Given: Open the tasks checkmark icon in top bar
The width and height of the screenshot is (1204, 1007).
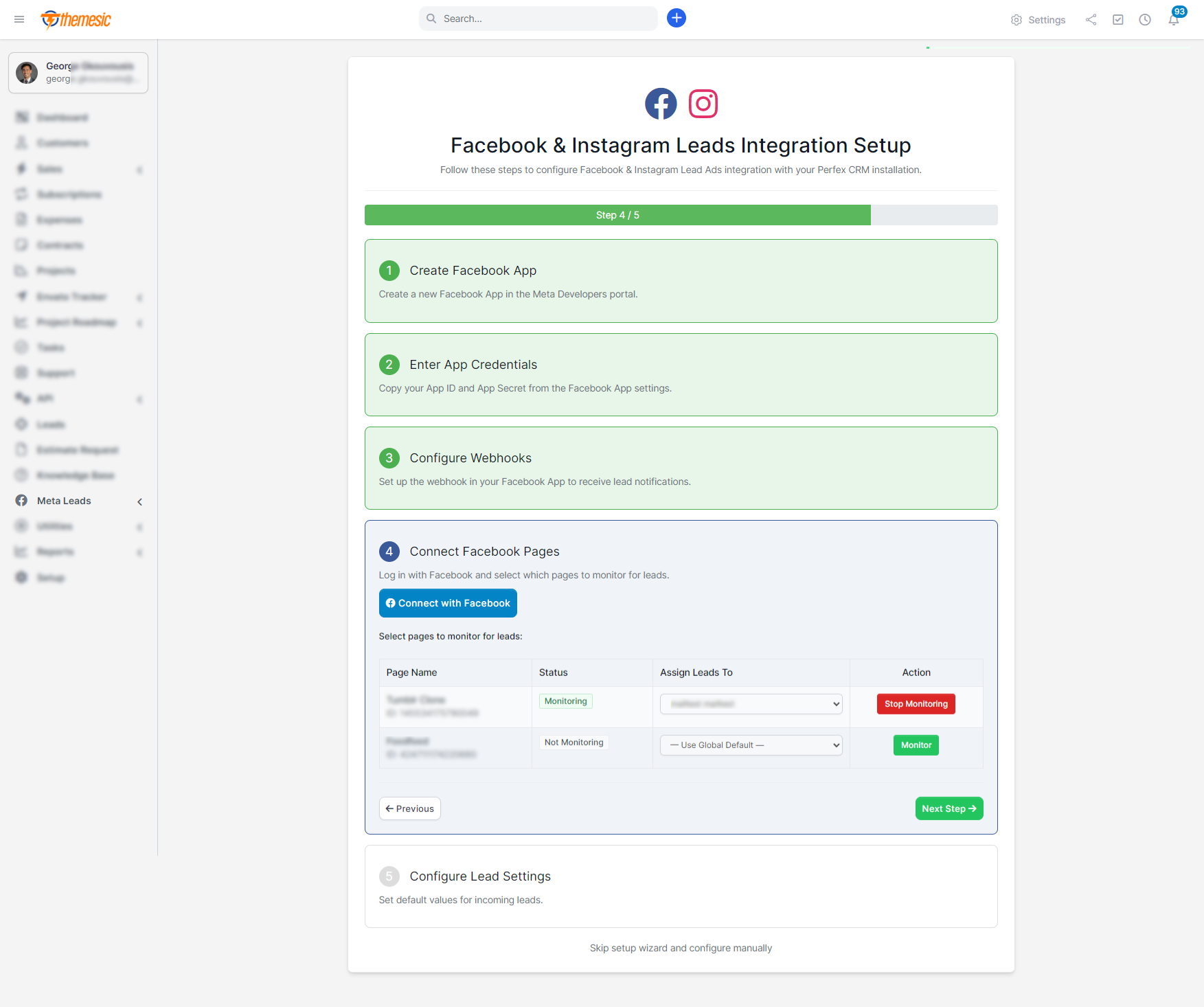Looking at the screenshot, I should point(1118,20).
